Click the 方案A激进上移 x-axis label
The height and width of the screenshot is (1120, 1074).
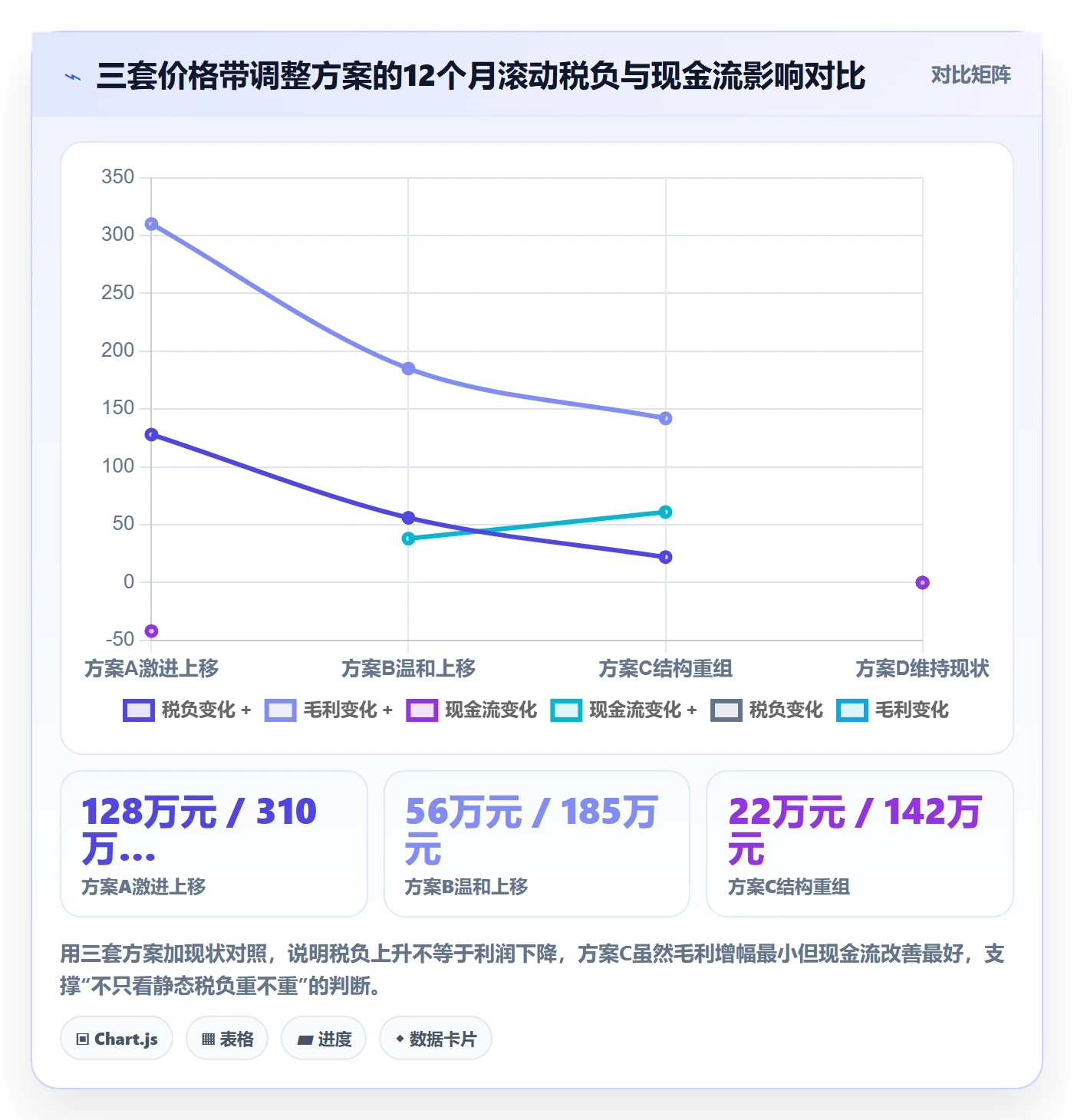(x=151, y=669)
